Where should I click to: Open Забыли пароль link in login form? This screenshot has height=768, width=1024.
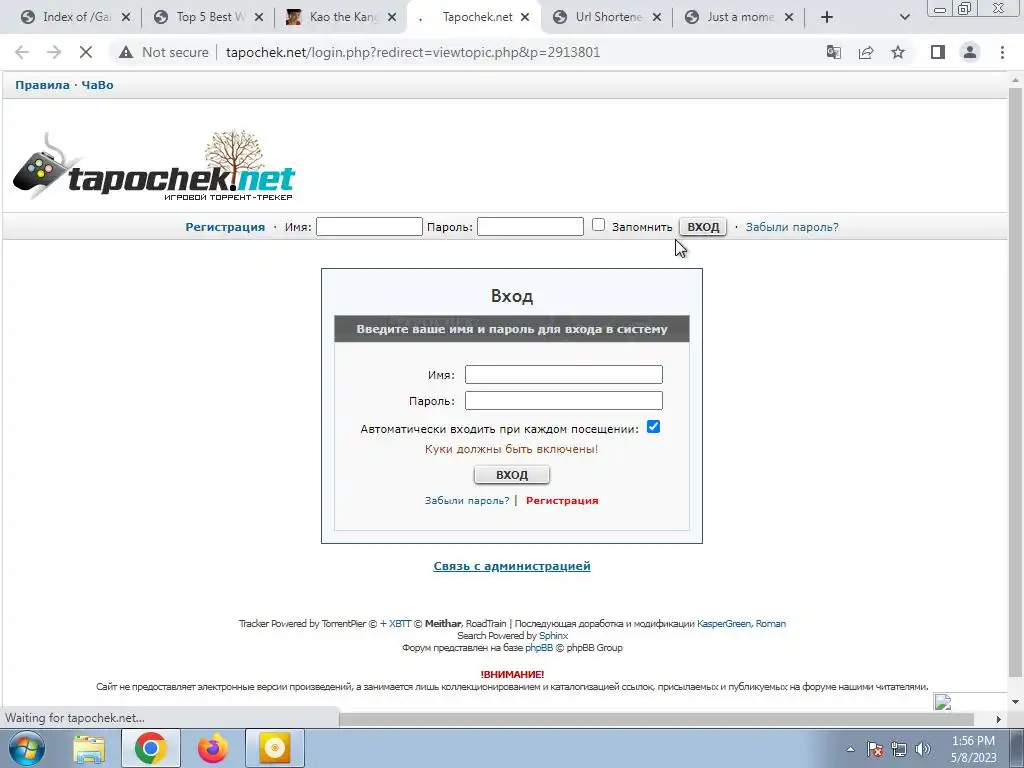pyautogui.click(x=467, y=500)
